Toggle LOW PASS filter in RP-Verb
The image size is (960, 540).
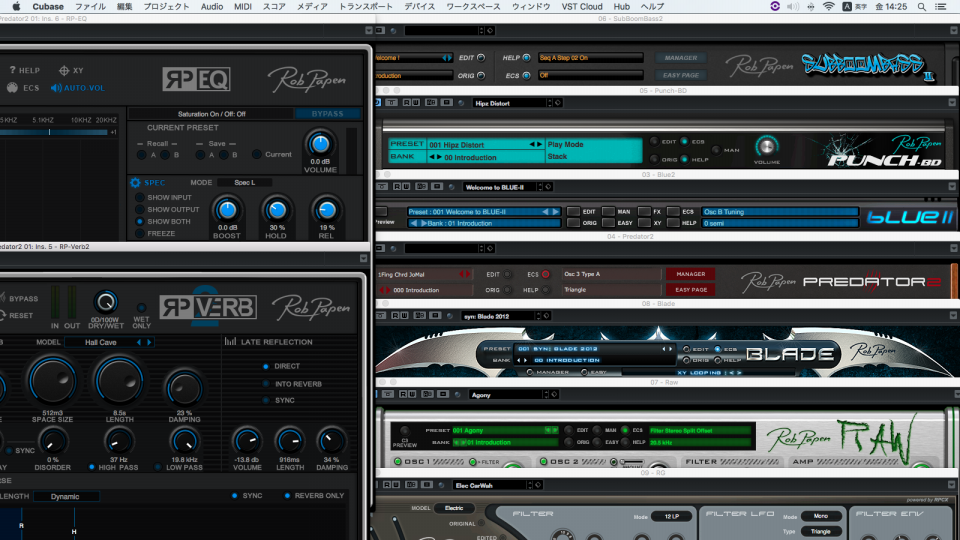click(158, 467)
